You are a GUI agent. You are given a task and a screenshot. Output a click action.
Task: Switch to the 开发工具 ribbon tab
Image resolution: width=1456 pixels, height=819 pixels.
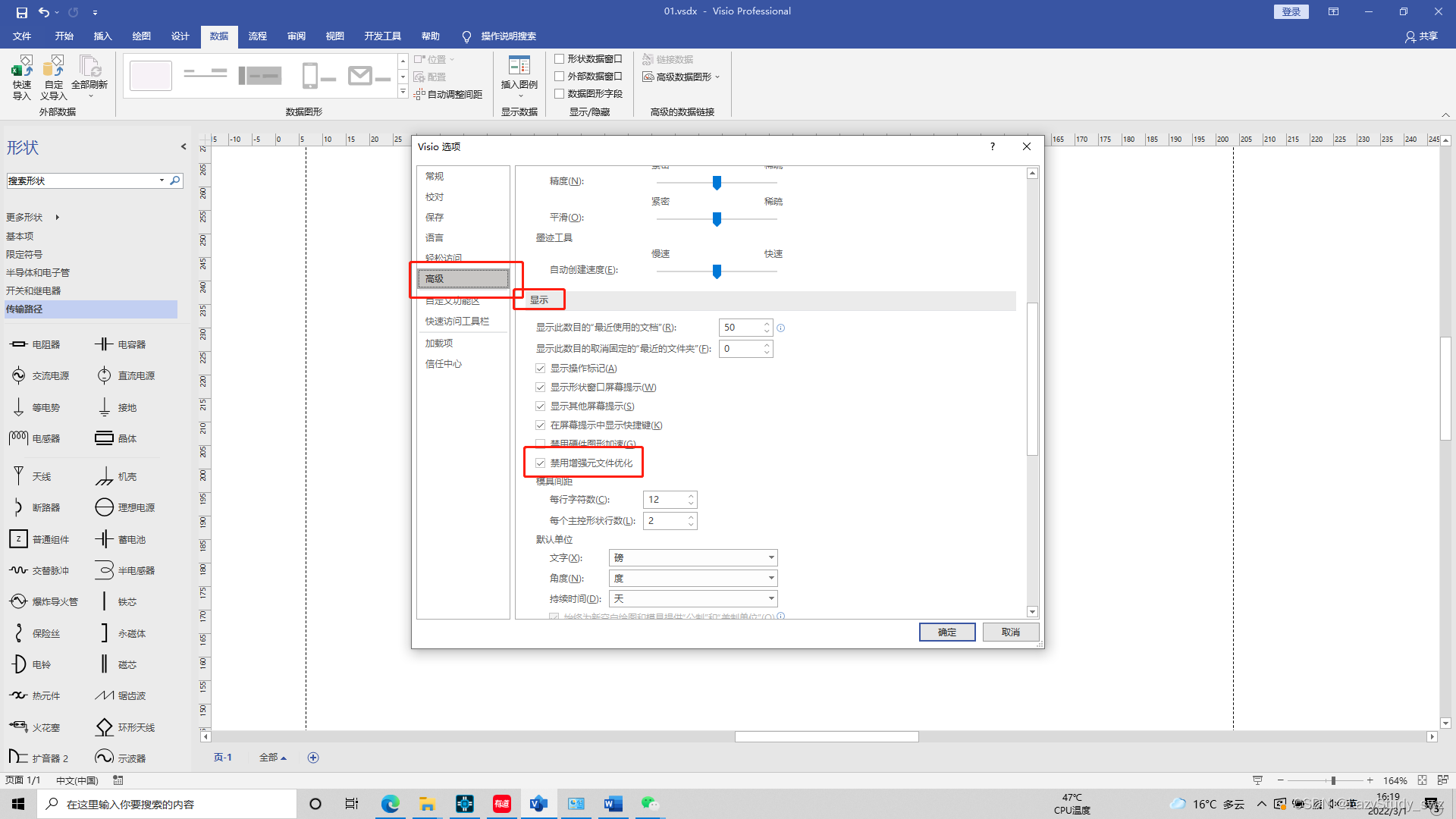point(382,36)
